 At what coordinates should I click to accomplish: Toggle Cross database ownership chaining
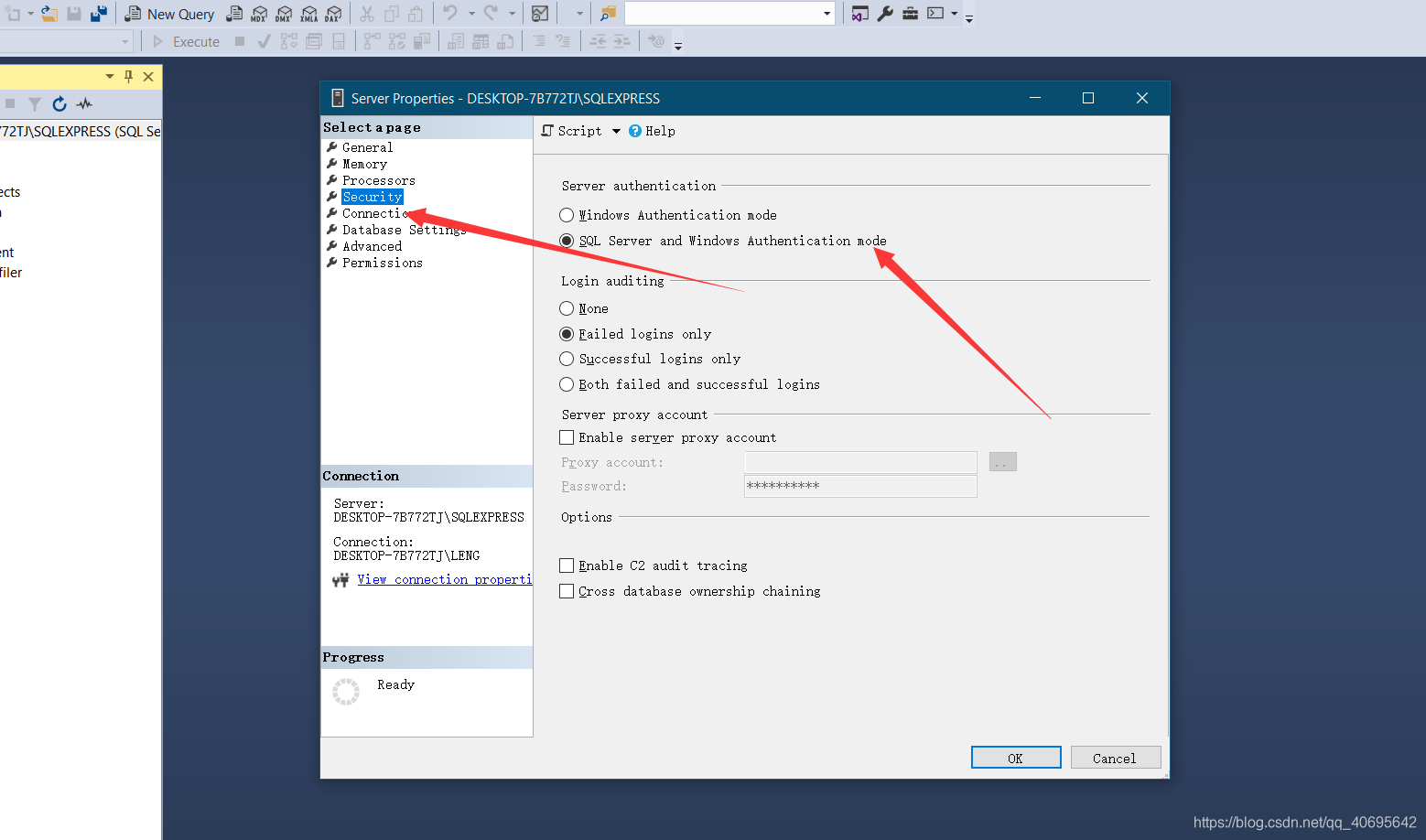pos(567,591)
